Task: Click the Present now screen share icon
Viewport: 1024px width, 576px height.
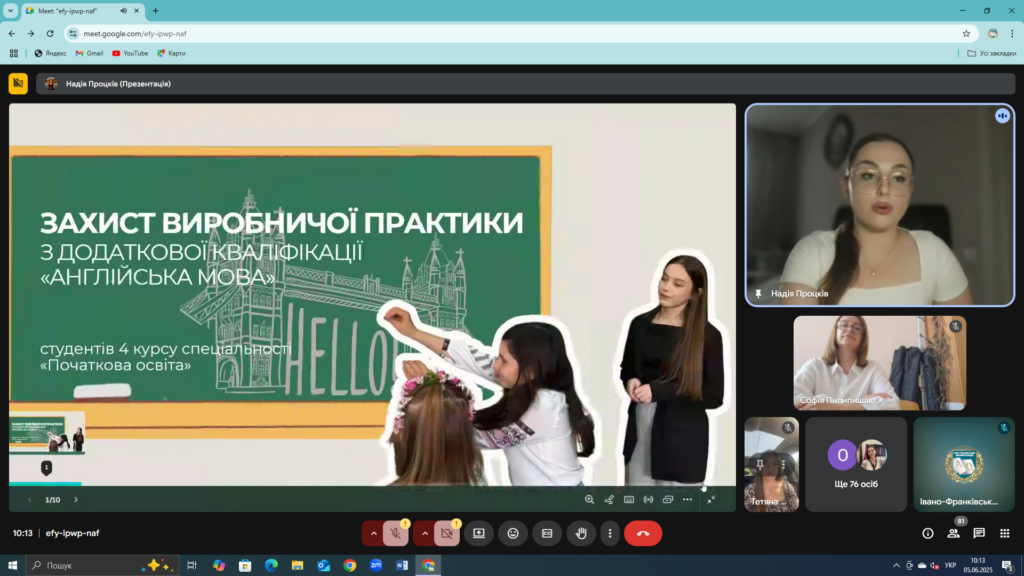Action: coord(479,534)
